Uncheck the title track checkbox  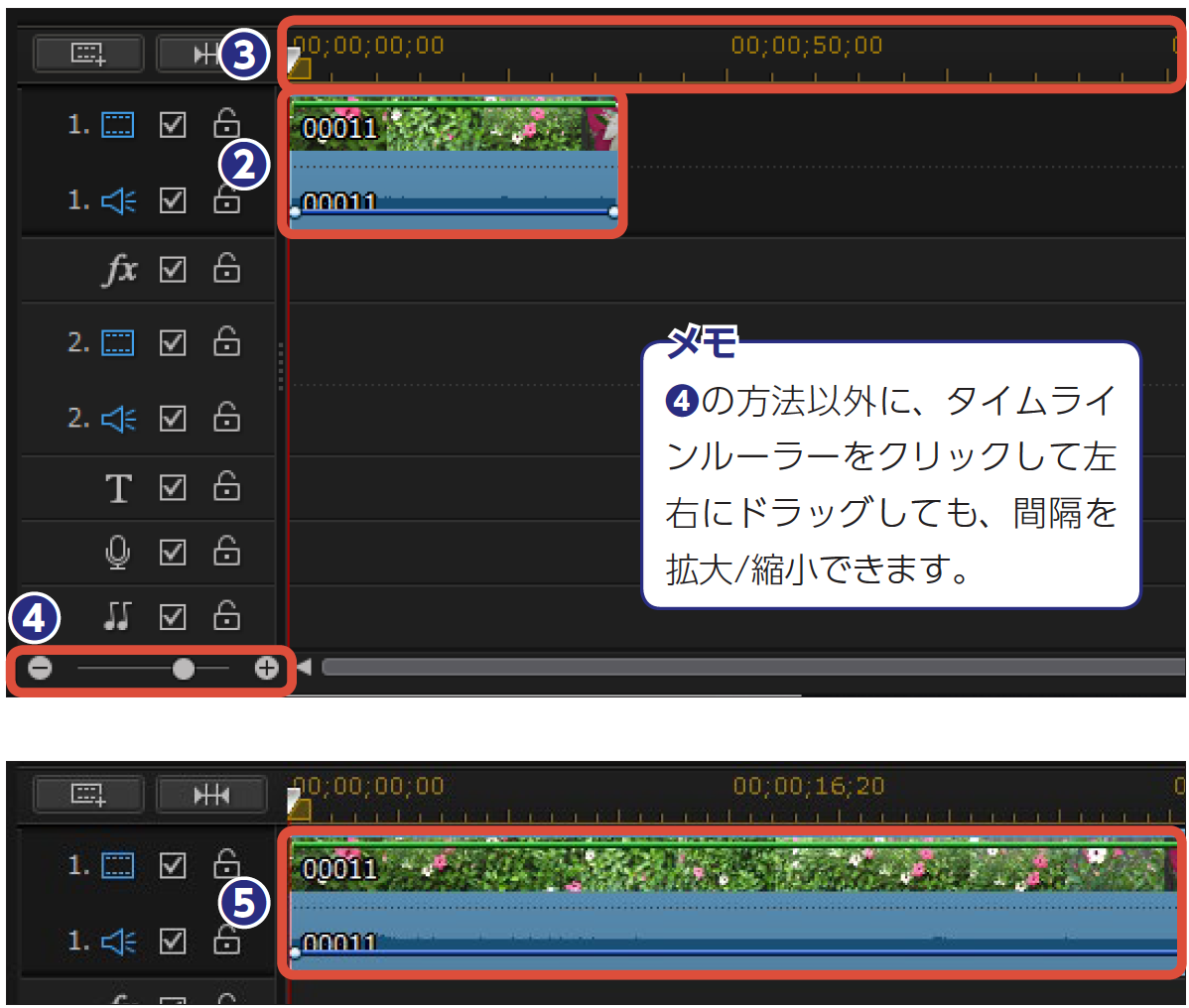click(x=173, y=488)
